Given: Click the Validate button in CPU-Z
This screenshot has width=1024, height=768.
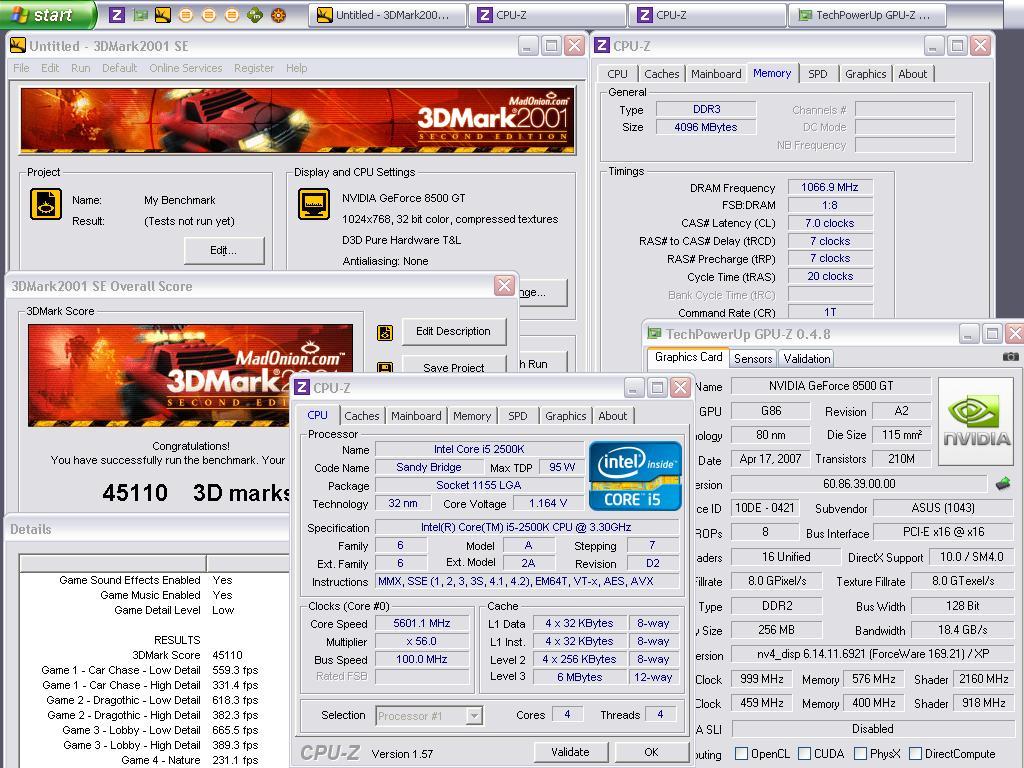Looking at the screenshot, I should [570, 752].
